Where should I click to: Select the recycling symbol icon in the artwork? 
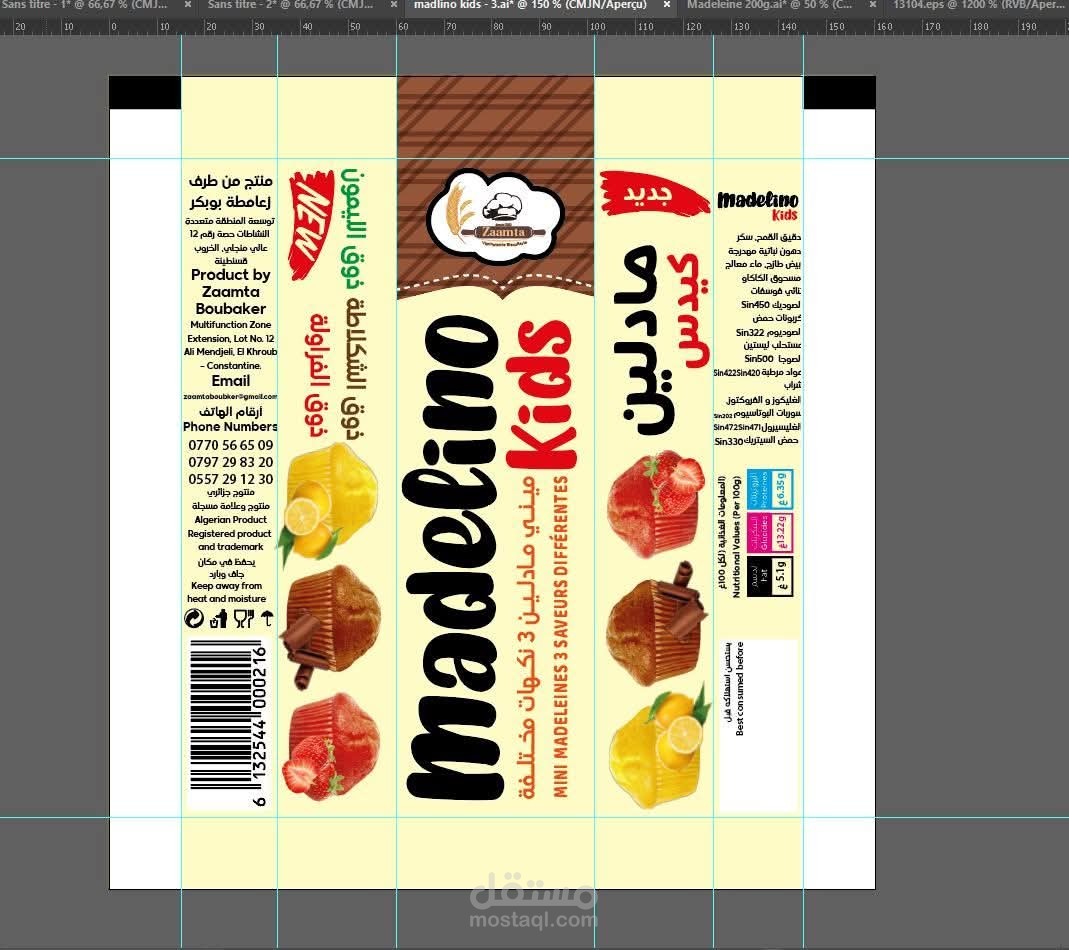tap(194, 619)
